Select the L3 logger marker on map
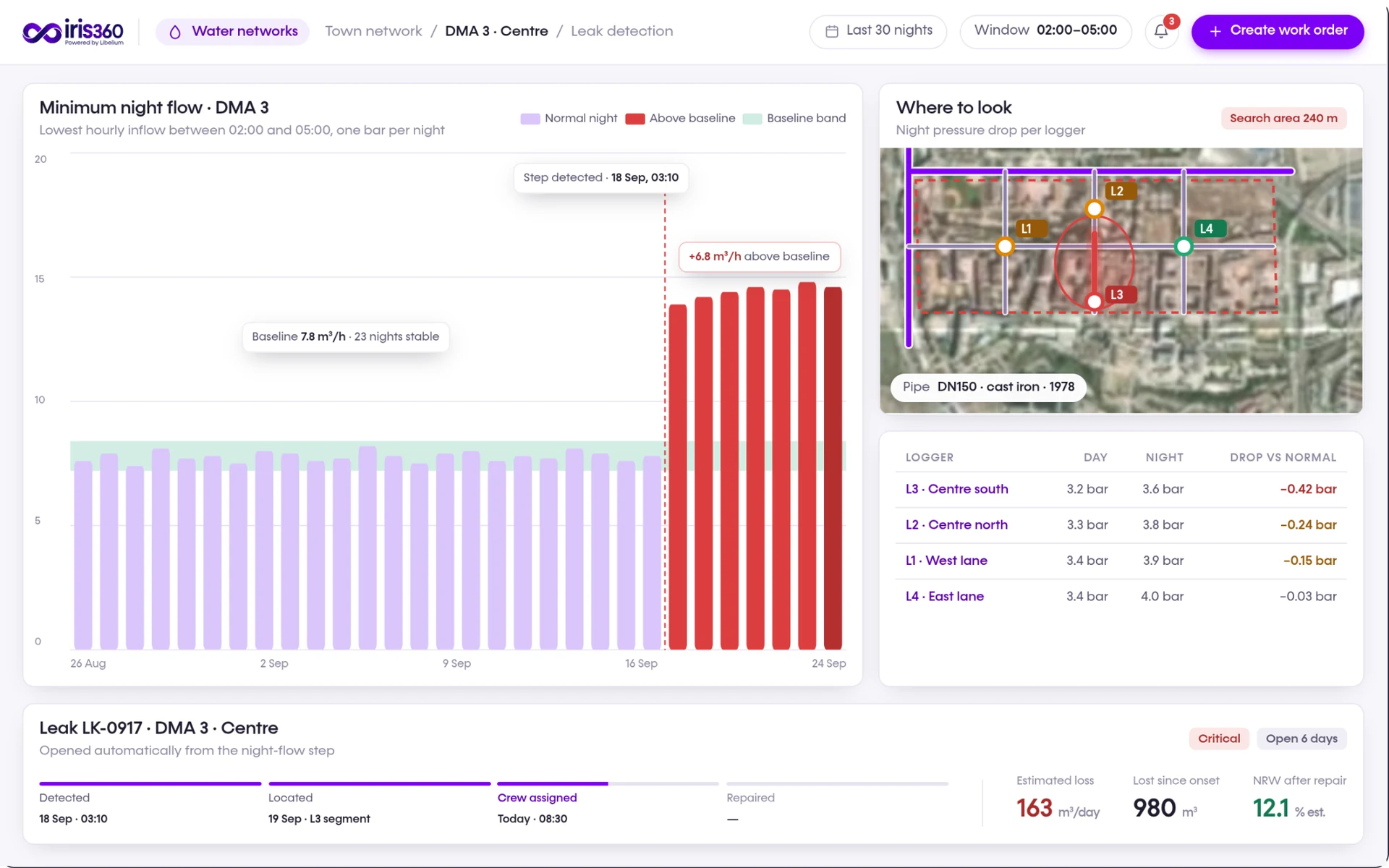Viewport: 1389px width, 868px height. pos(1095,302)
